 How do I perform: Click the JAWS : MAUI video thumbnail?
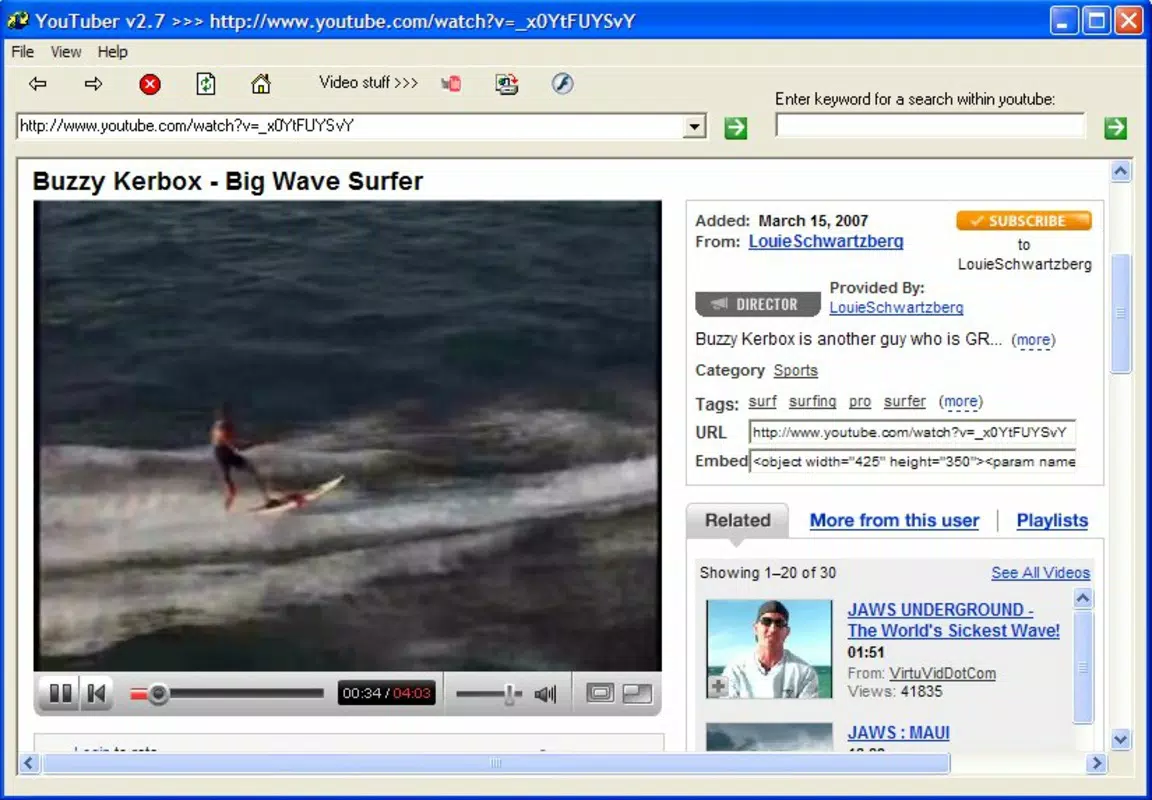pyautogui.click(x=768, y=737)
